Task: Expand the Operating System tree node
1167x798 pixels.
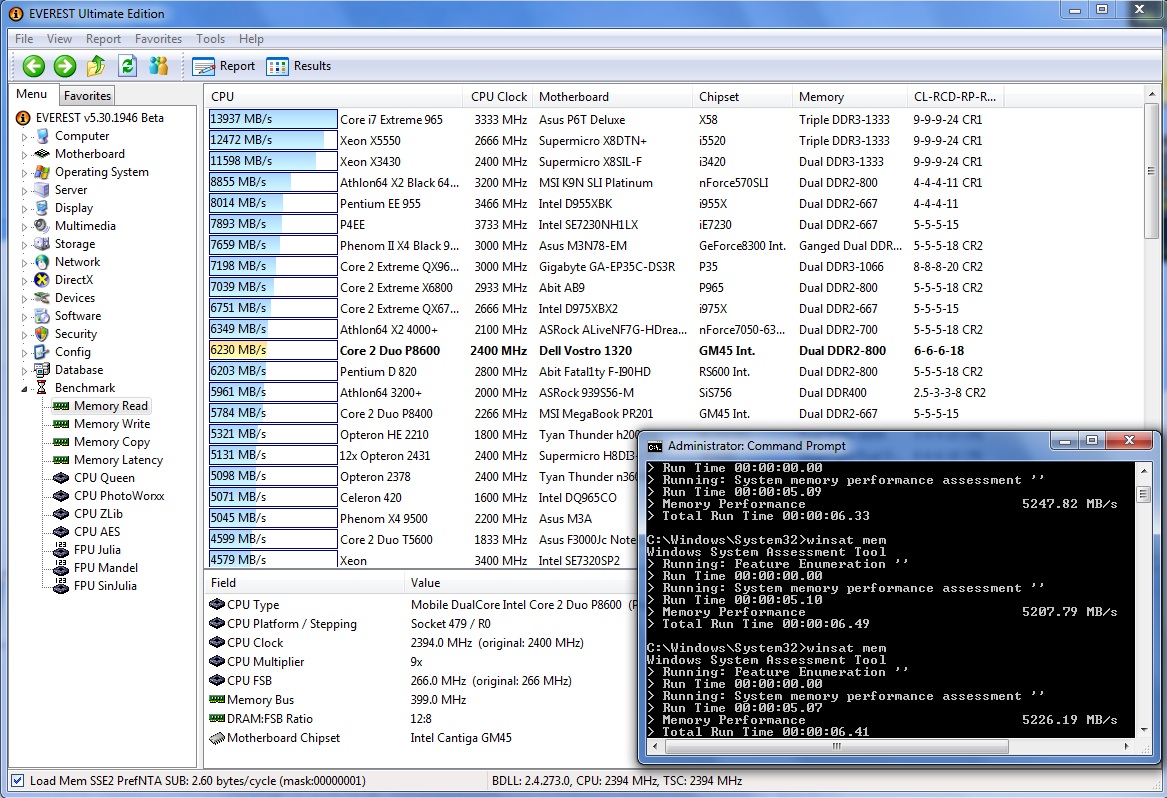Action: click(25, 173)
